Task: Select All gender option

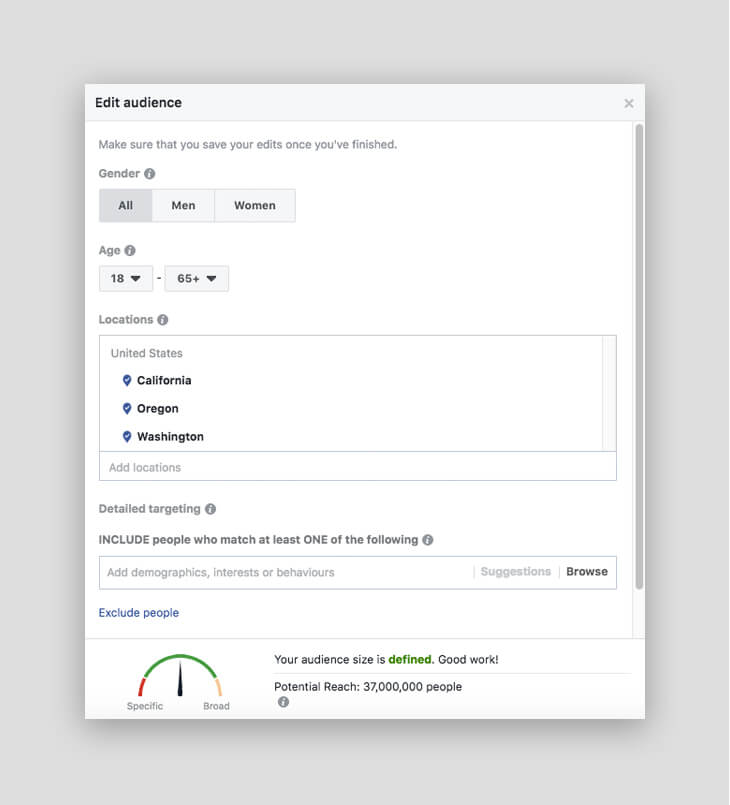Action: click(x=126, y=205)
